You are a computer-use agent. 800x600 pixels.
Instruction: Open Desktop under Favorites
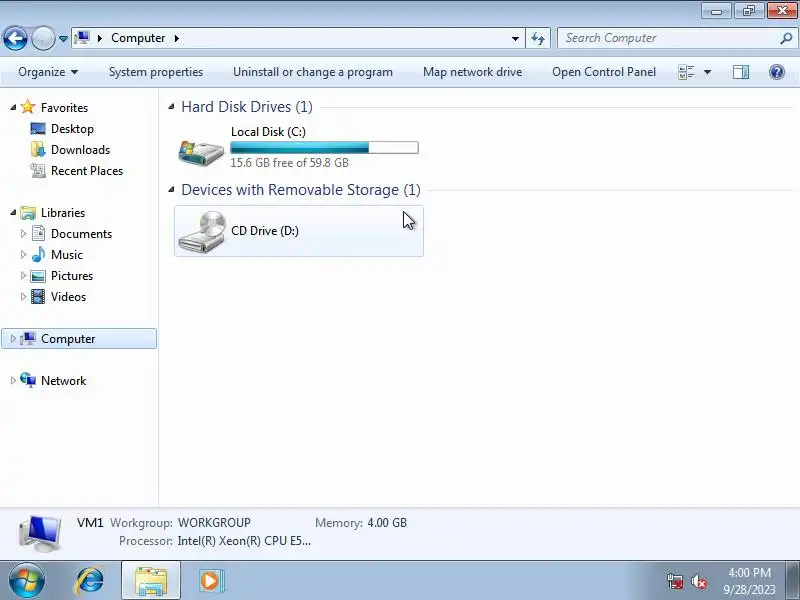[x=72, y=129]
